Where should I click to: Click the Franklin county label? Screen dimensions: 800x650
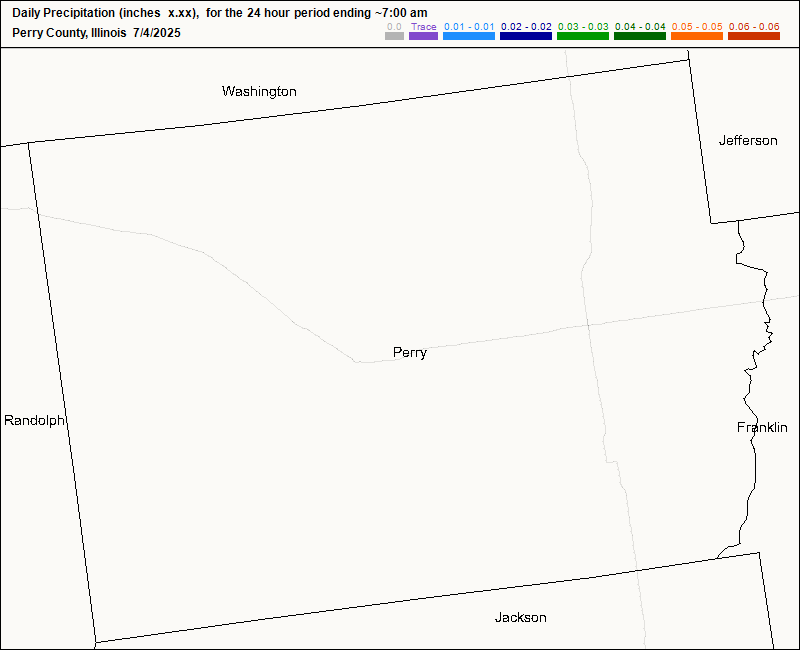click(762, 427)
